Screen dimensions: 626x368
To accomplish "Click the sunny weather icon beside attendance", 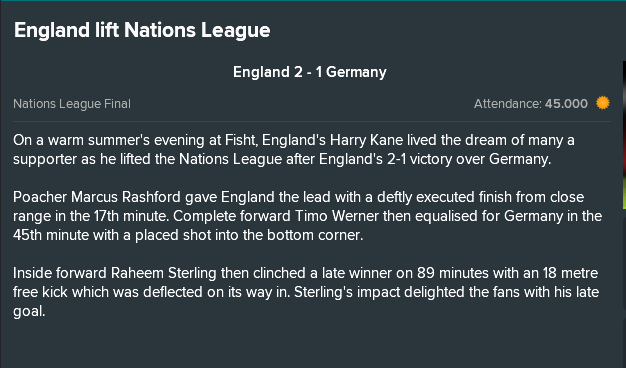I will click(603, 103).
